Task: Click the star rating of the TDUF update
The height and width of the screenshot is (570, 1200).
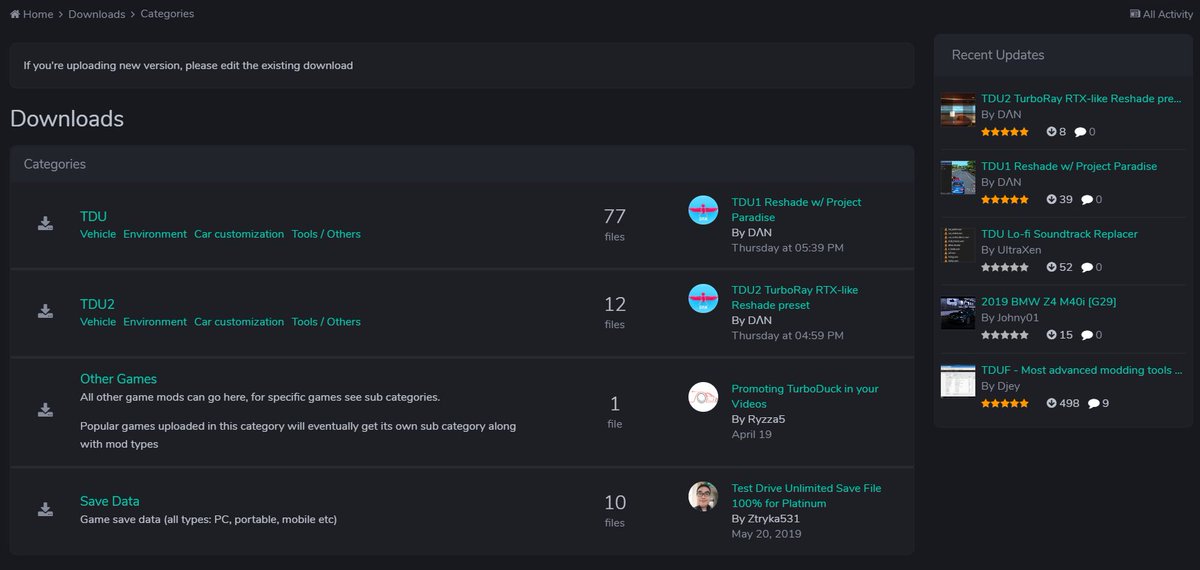Action: [x=1005, y=404]
